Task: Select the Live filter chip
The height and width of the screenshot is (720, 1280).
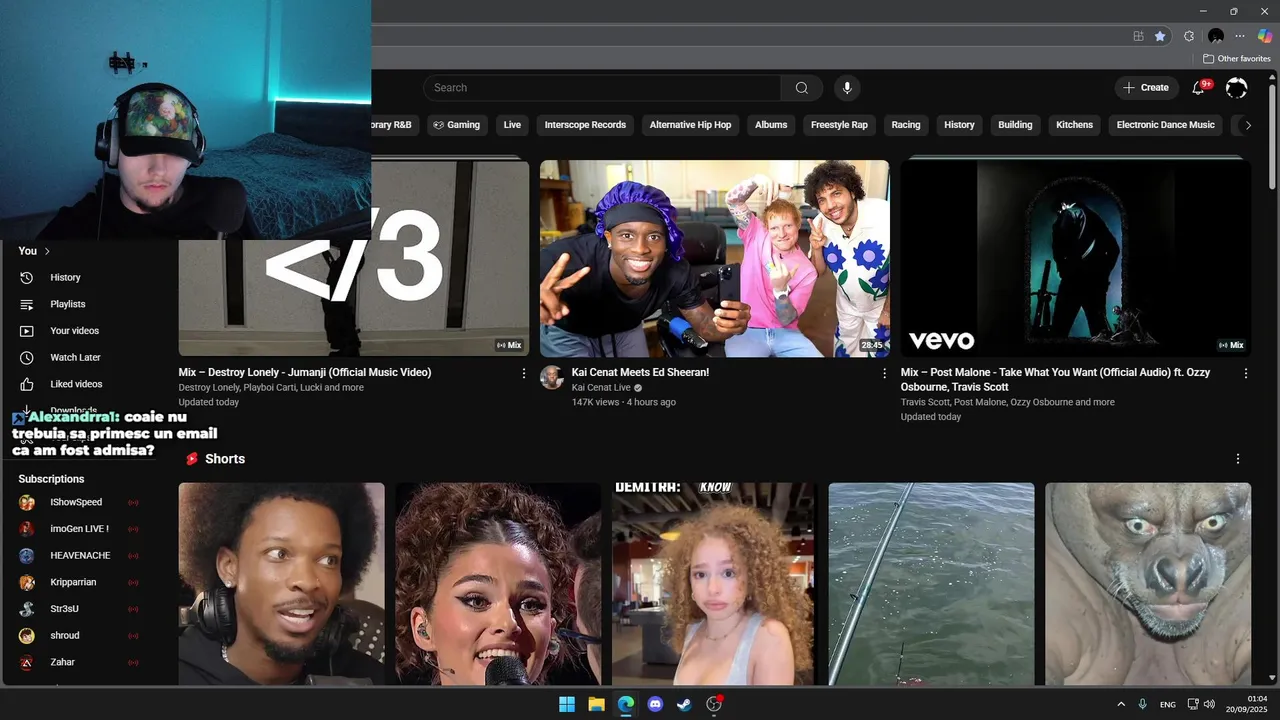Action: 512,125
